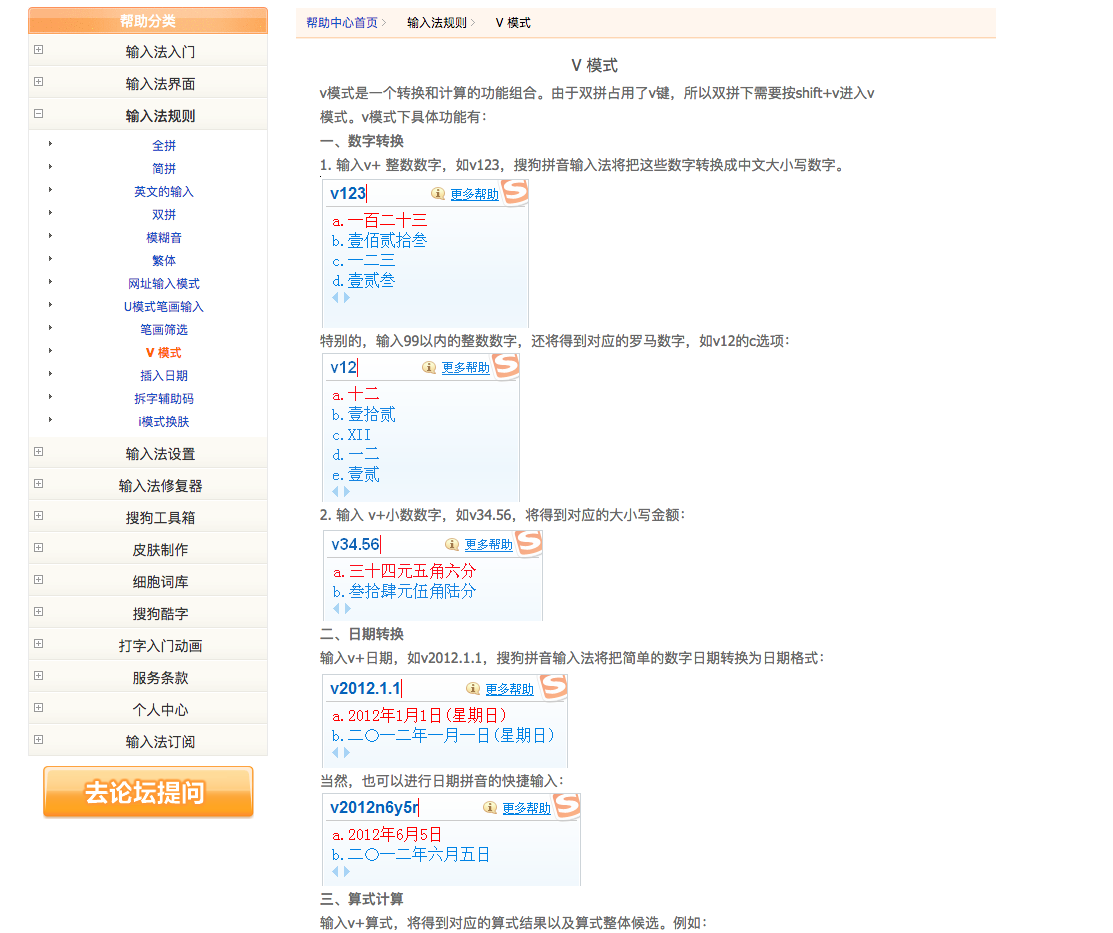Go to 帮助中心首页 breadcrumb
The height and width of the screenshot is (933, 1113).
click(x=342, y=23)
